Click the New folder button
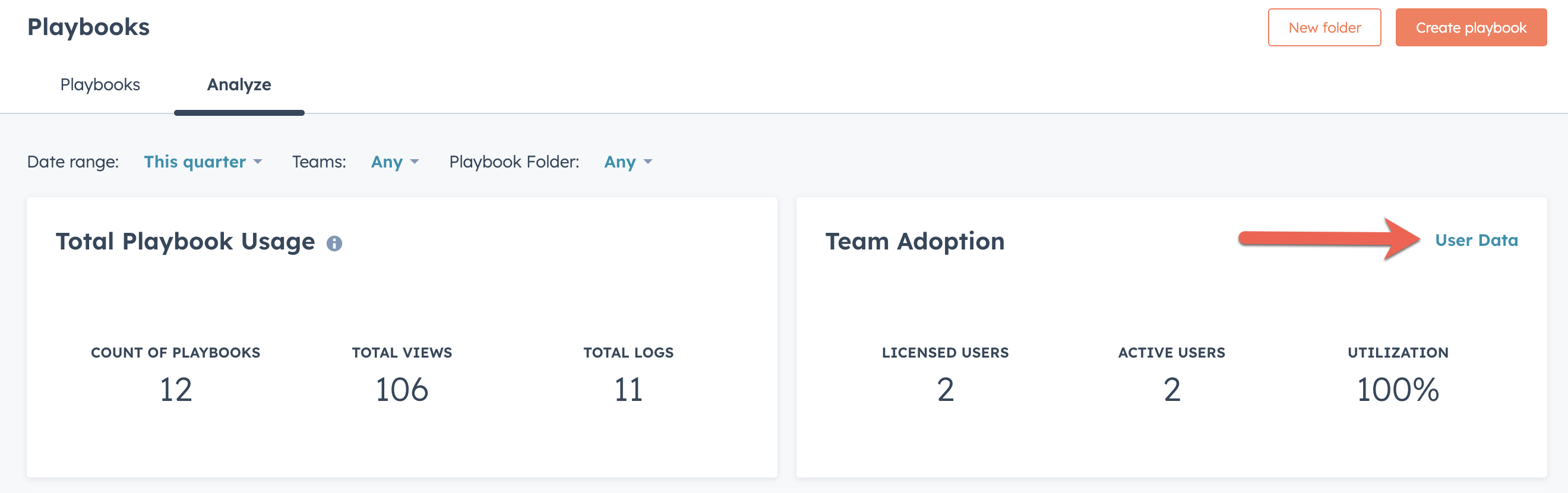Image resolution: width=1568 pixels, height=493 pixels. pyautogui.click(x=1324, y=27)
